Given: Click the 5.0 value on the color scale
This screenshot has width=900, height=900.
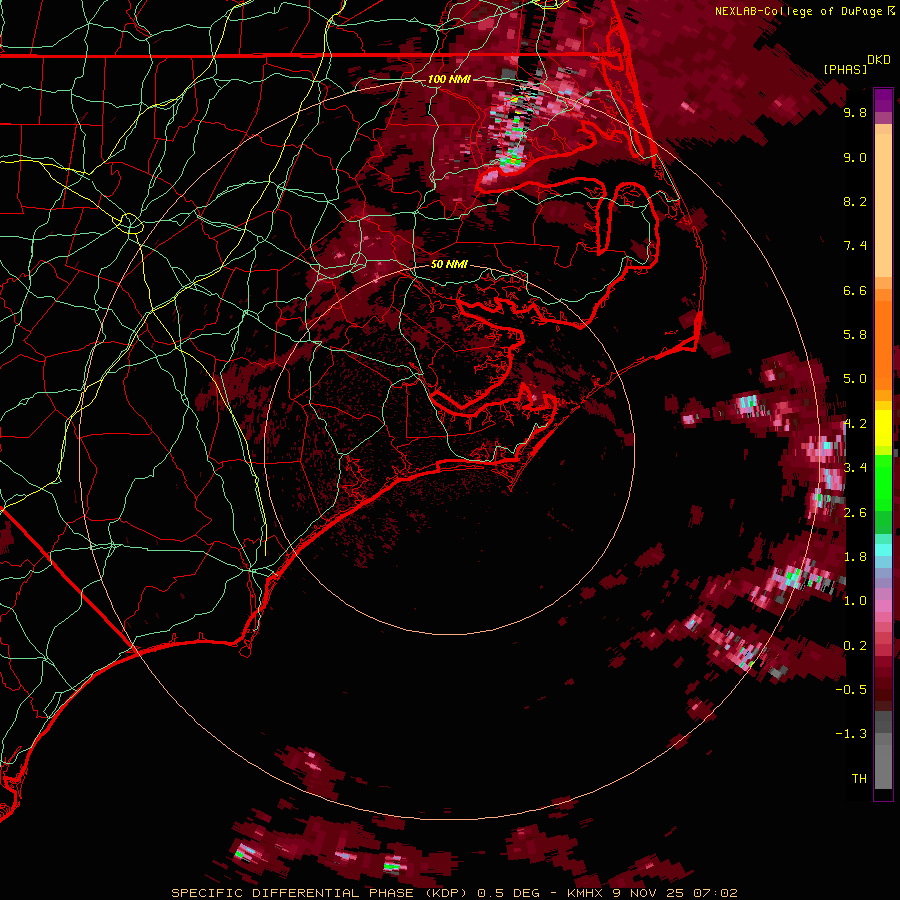Looking at the screenshot, I should (855, 379).
